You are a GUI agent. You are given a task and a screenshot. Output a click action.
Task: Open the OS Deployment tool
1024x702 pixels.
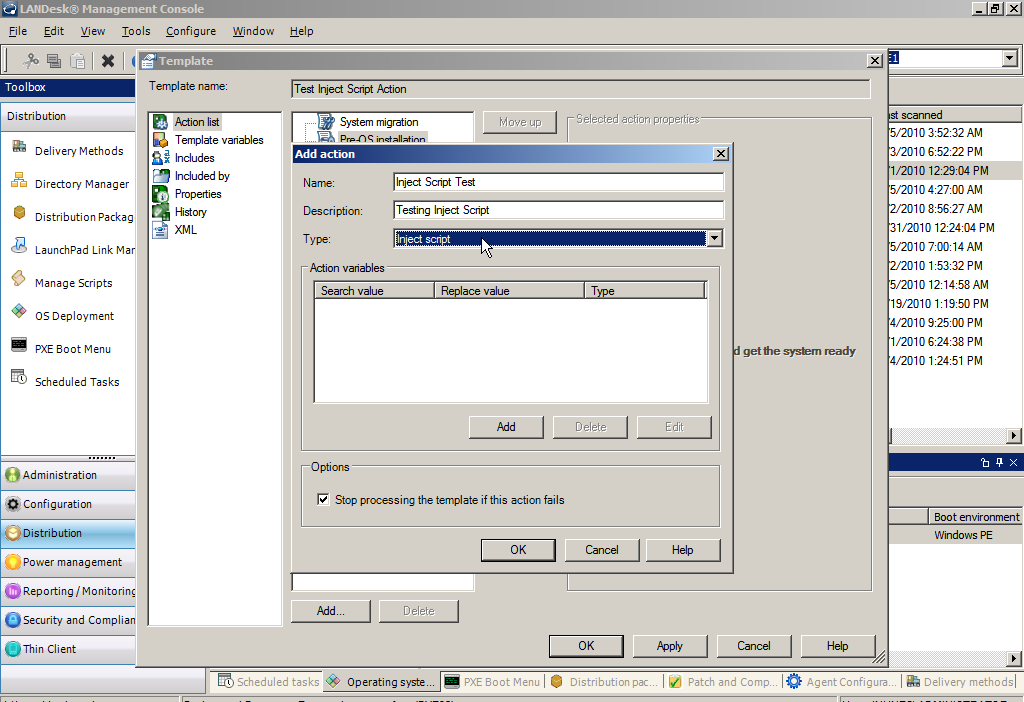[x=19, y=315]
